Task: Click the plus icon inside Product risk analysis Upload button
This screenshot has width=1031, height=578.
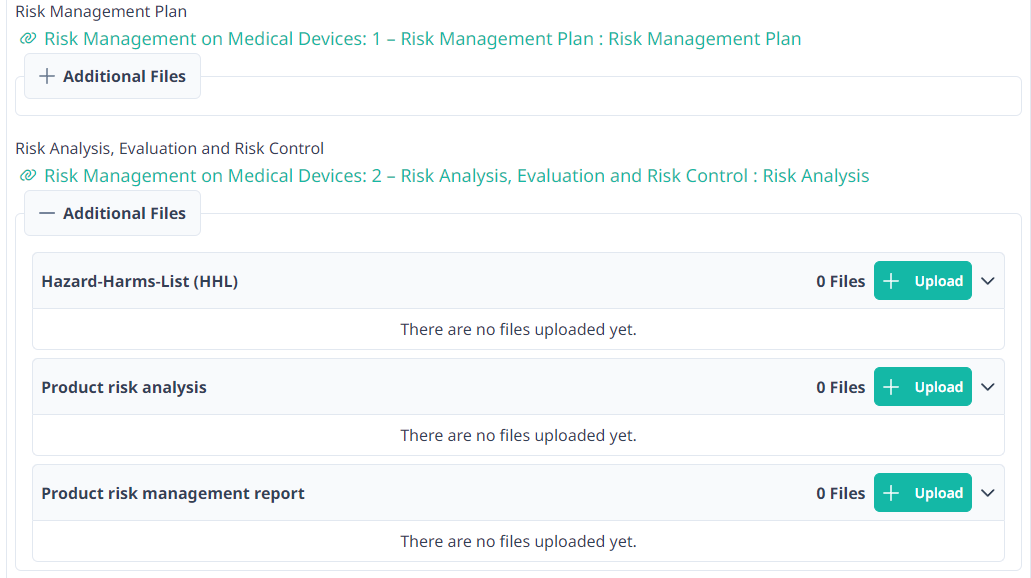Action: click(891, 386)
